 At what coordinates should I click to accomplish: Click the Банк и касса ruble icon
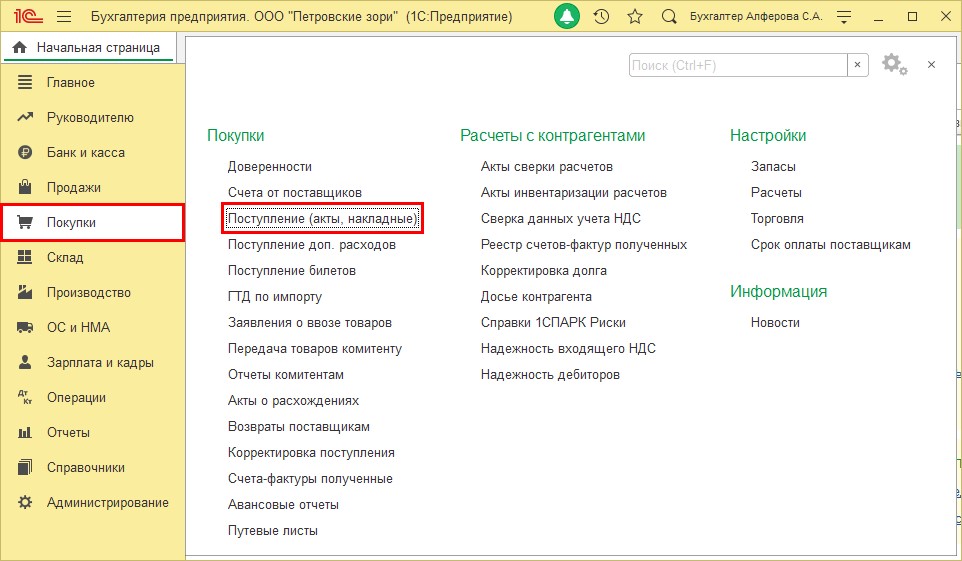point(25,152)
